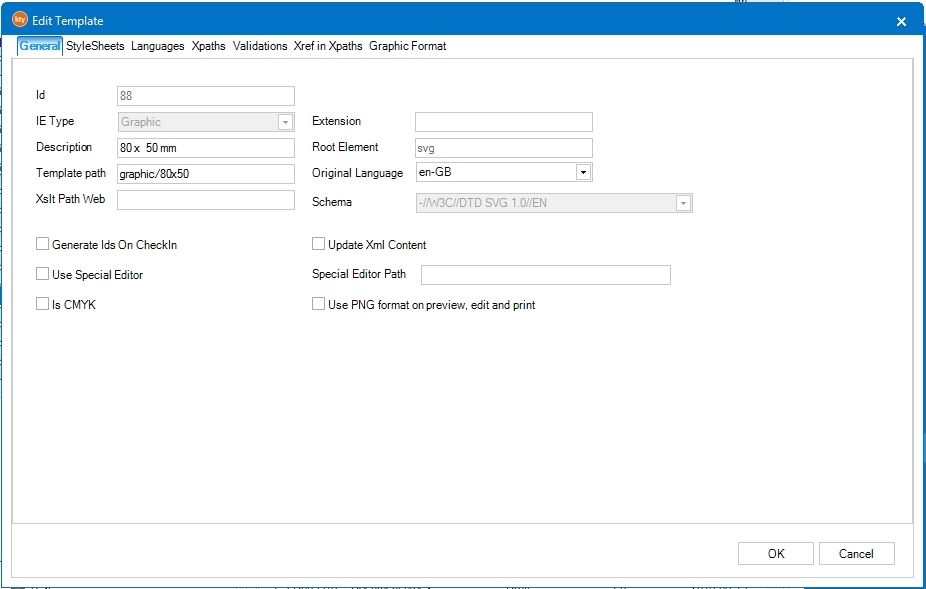The width and height of the screenshot is (926, 589).
Task: Click in the Description text field
Action: click(x=205, y=147)
